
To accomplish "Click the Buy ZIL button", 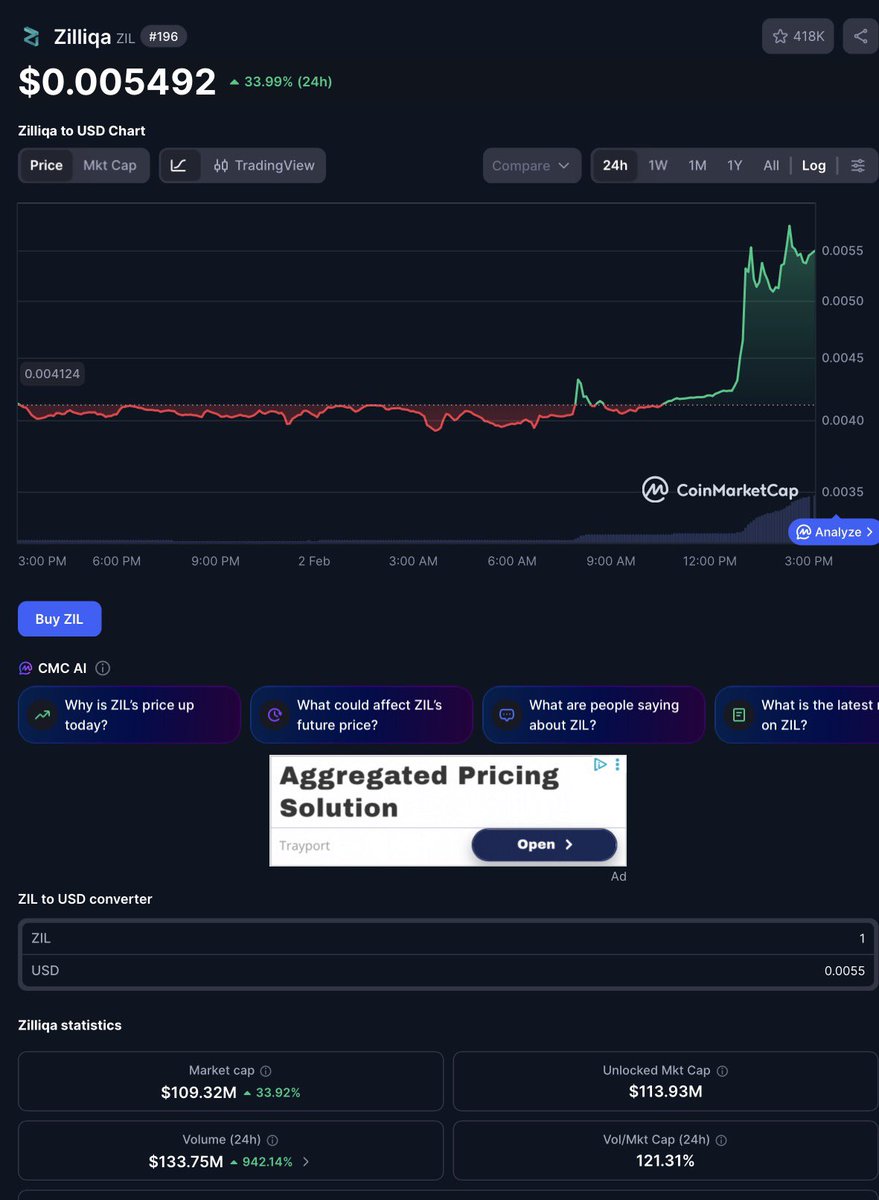I will (59, 618).
